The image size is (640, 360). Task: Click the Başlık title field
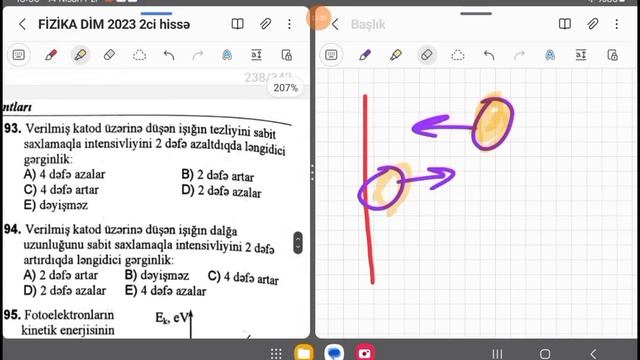(x=368, y=24)
